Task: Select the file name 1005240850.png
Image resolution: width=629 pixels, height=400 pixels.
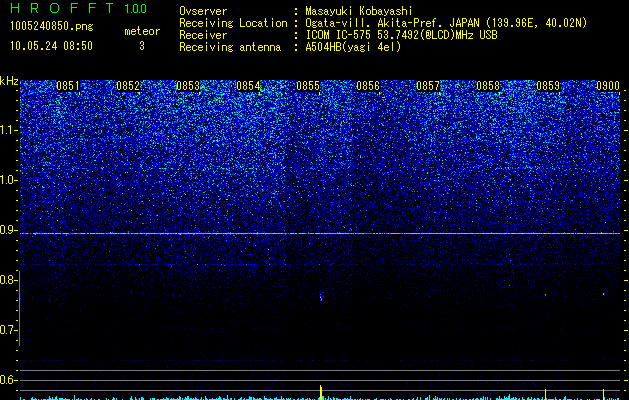Action: pyautogui.click(x=52, y=27)
